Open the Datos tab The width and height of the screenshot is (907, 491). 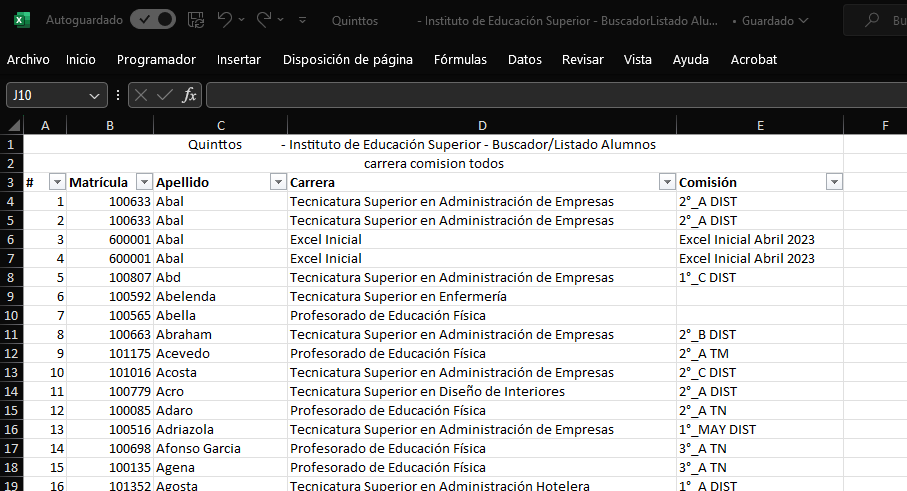click(525, 60)
